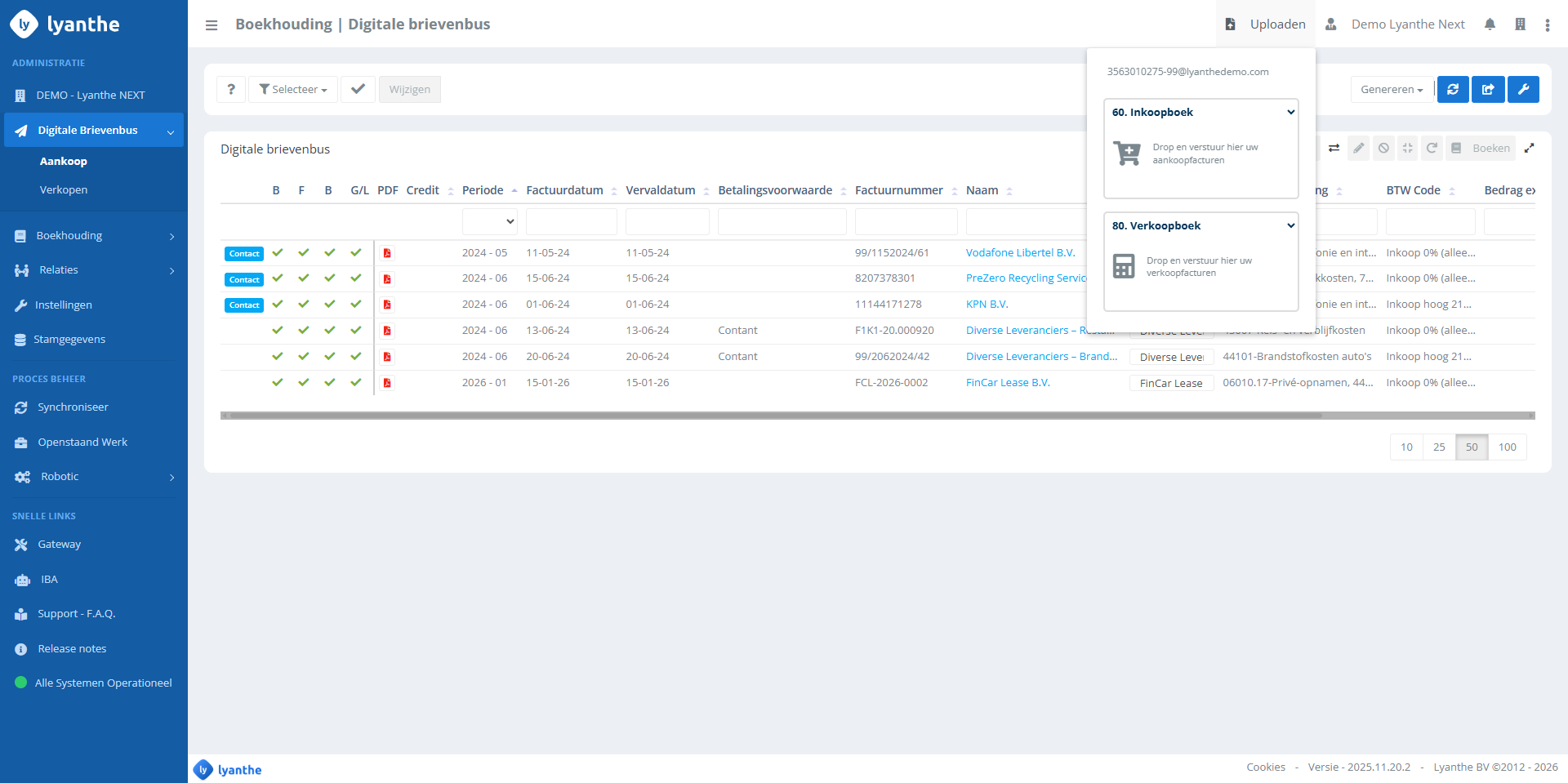Expand the Genereren dropdown
Viewport: 1568px width, 783px height.
tap(1392, 90)
